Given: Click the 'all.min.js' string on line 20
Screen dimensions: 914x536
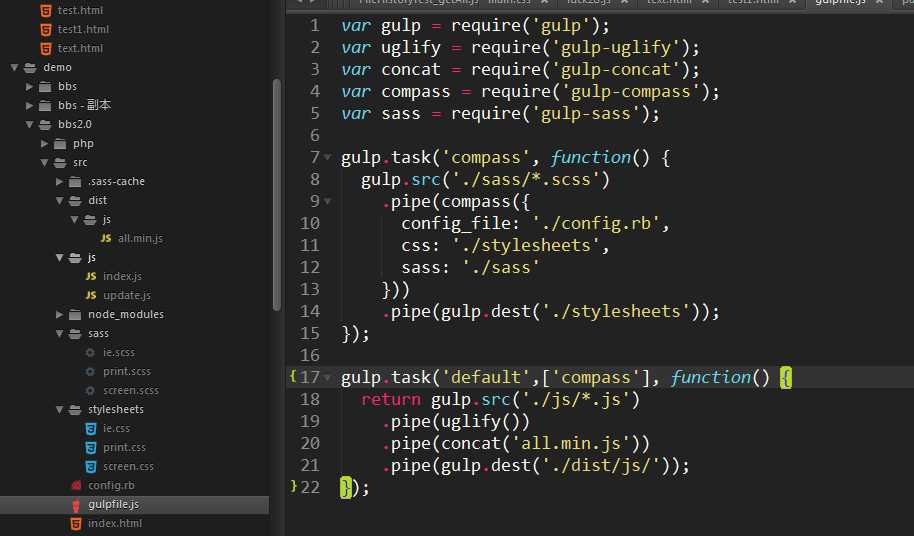Looking at the screenshot, I should [x=571, y=444].
